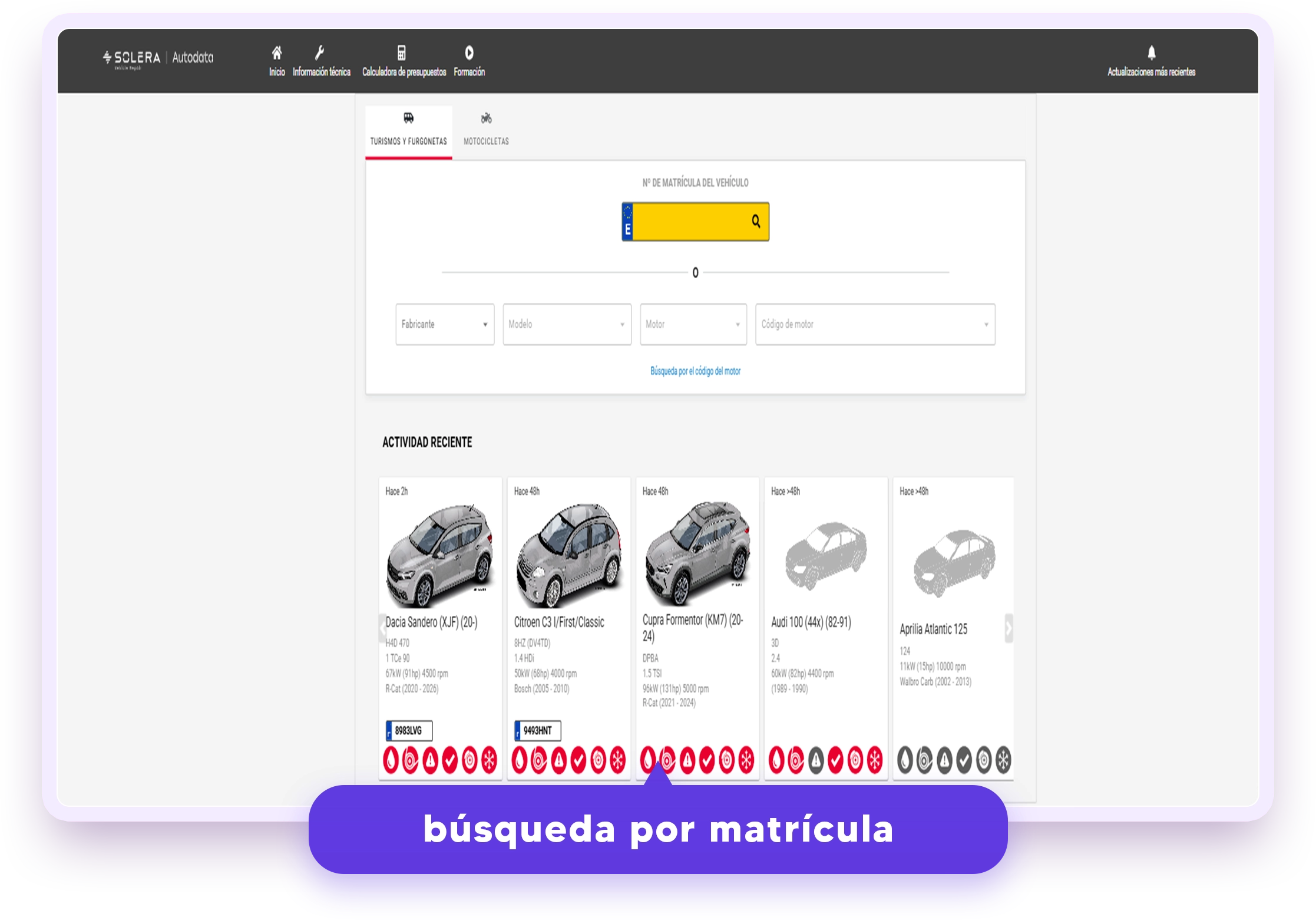Expand the Modelo dropdown
Screen dimensions: 1316x920
click(x=567, y=324)
